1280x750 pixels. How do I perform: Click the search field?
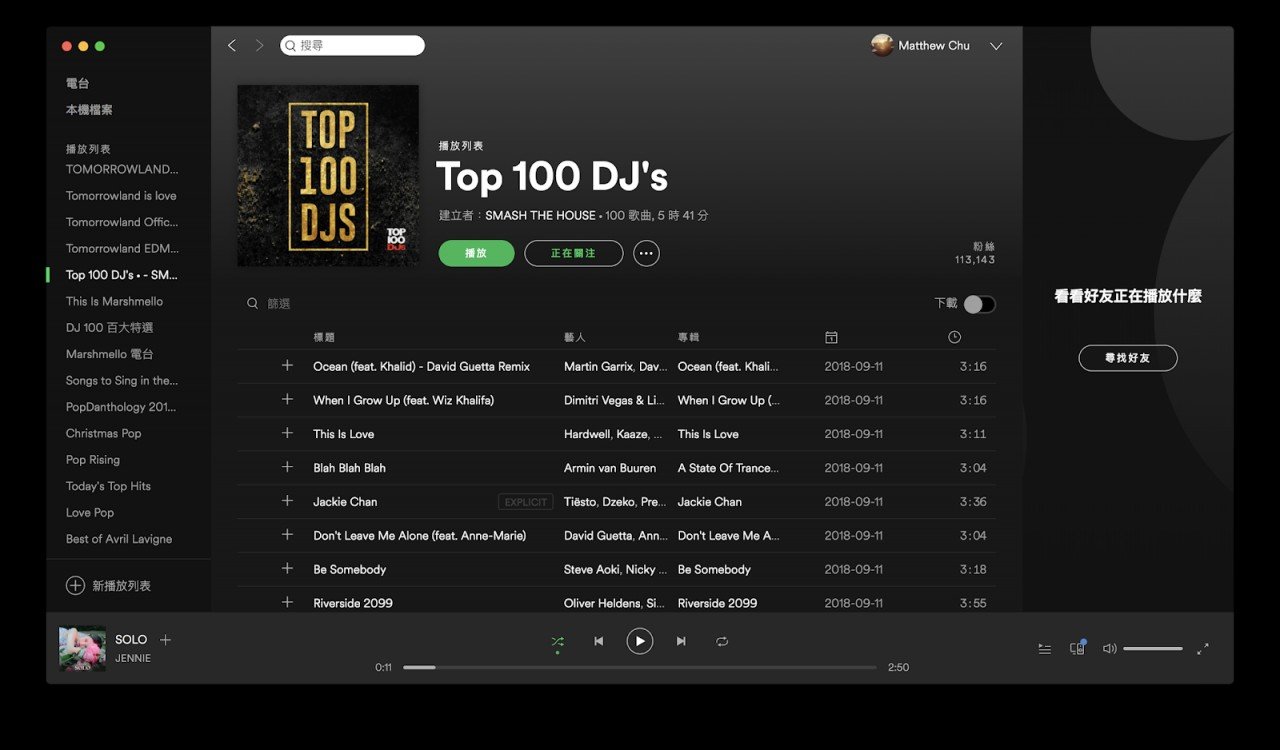coord(352,45)
